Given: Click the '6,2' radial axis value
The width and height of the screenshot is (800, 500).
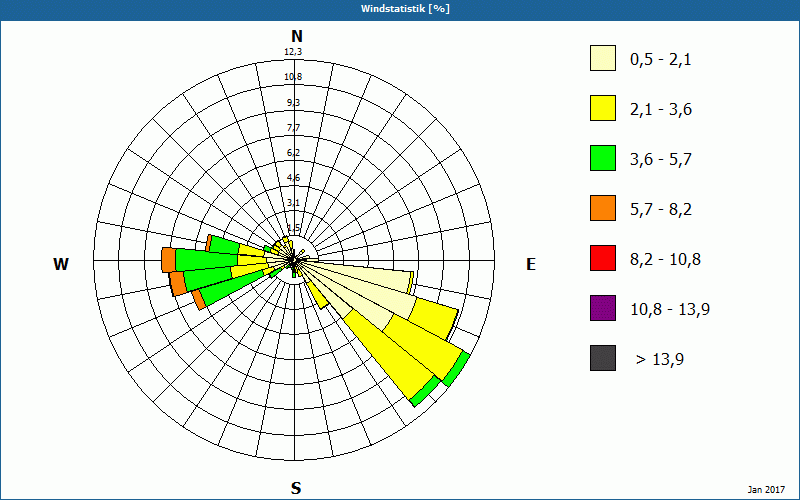Looking at the screenshot, I should tap(293, 153).
